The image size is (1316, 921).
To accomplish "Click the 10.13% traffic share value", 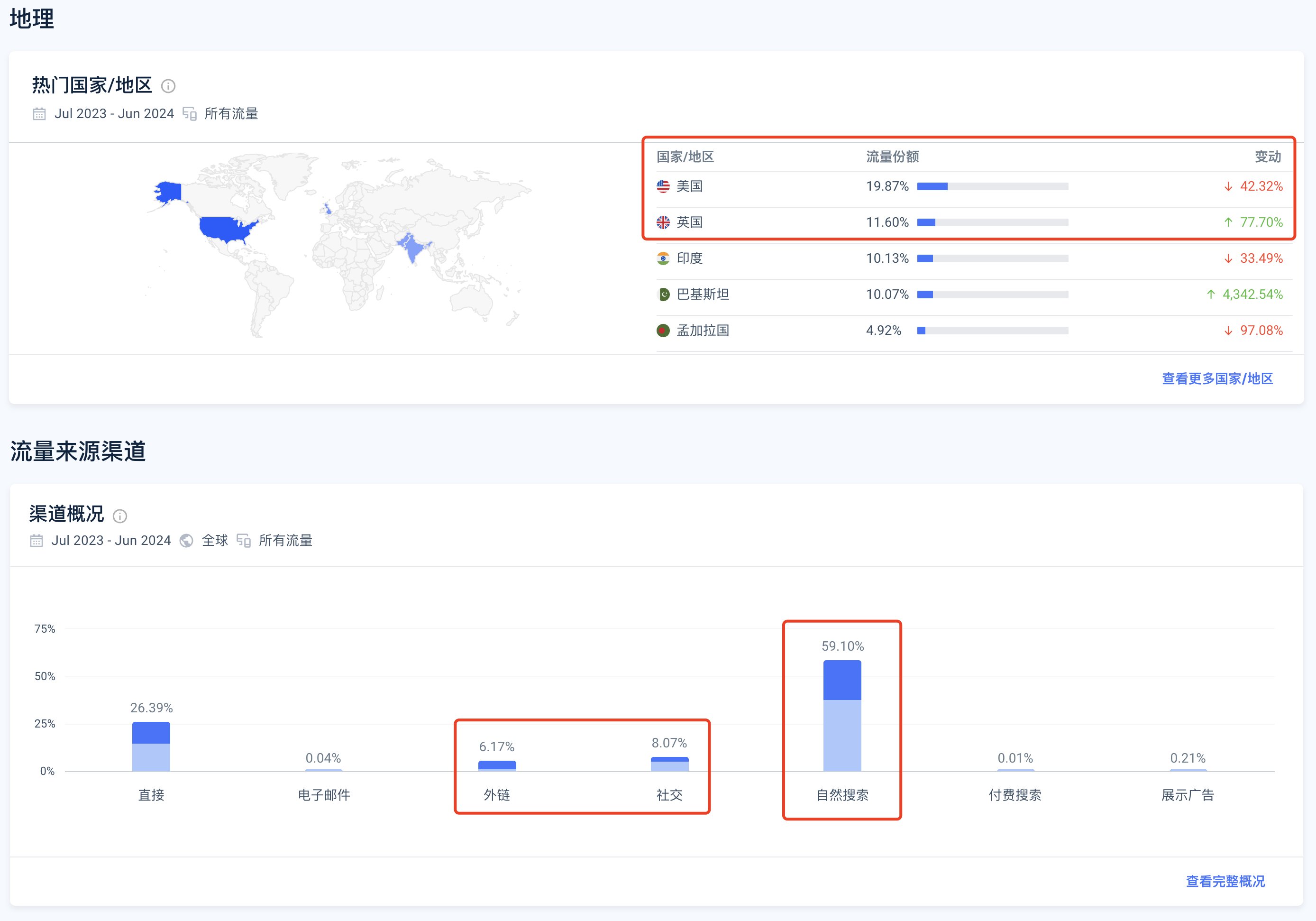I will 887,258.
